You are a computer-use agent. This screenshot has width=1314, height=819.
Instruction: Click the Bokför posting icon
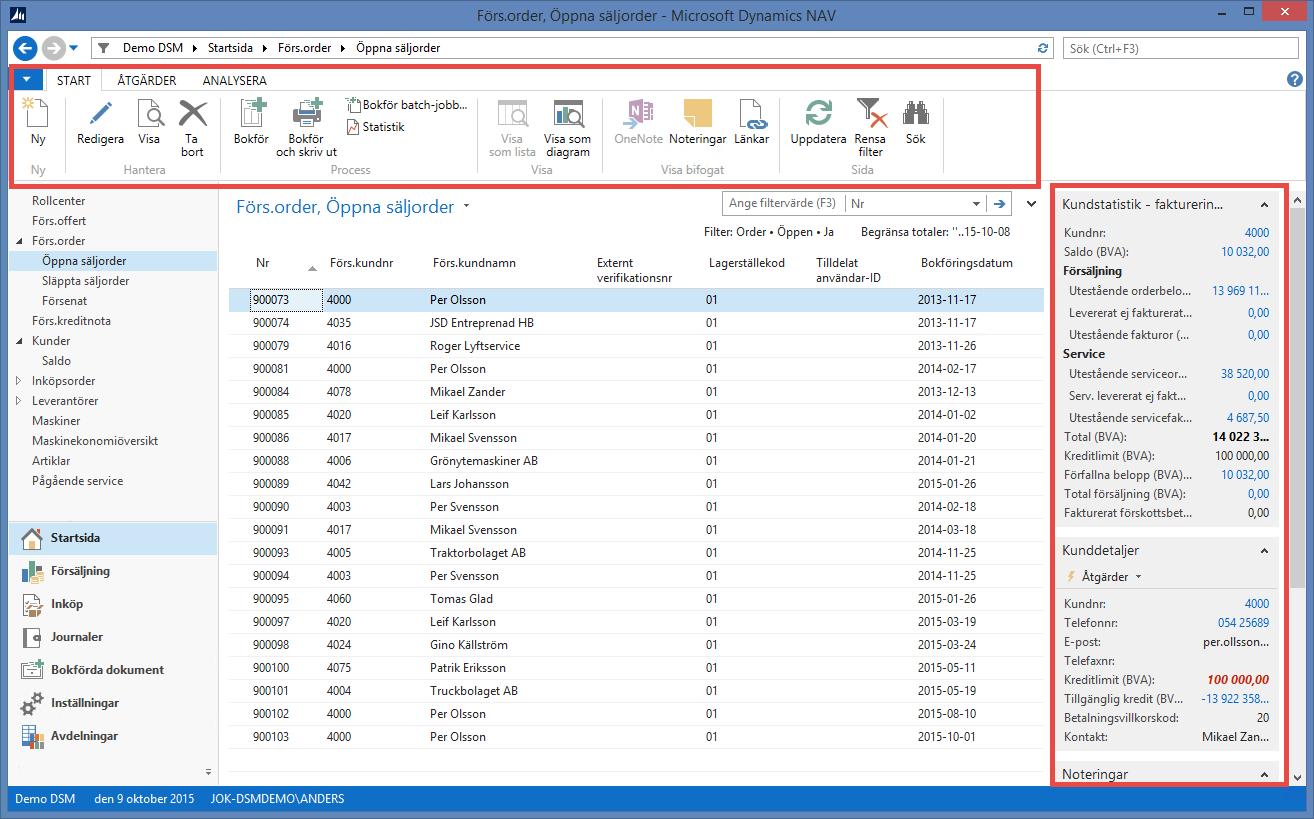click(251, 114)
